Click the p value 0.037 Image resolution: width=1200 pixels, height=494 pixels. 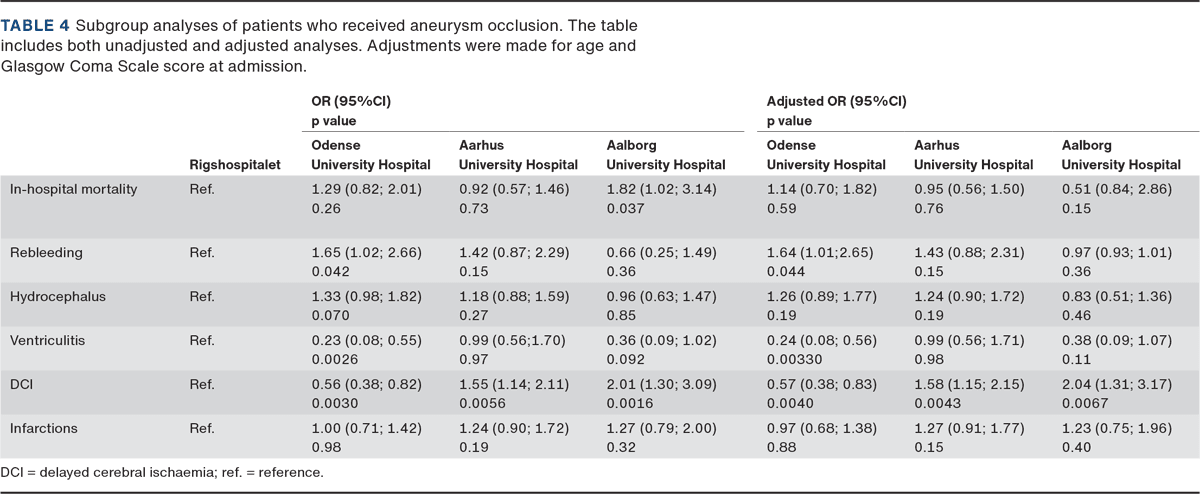pos(625,206)
